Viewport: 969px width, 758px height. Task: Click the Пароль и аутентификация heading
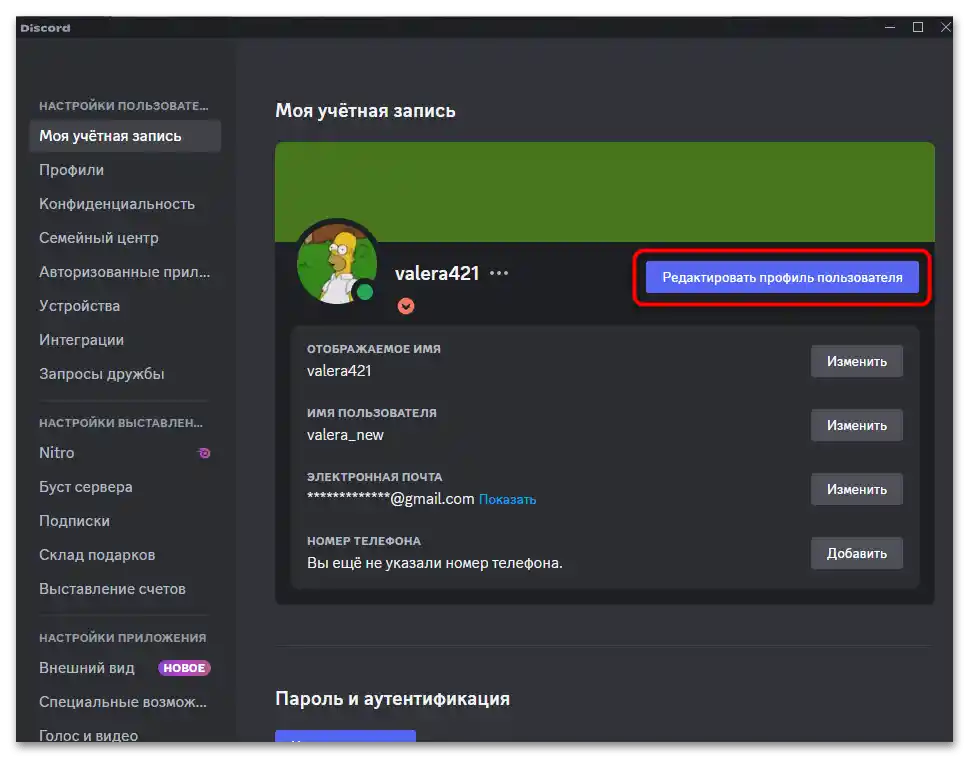[x=392, y=699]
